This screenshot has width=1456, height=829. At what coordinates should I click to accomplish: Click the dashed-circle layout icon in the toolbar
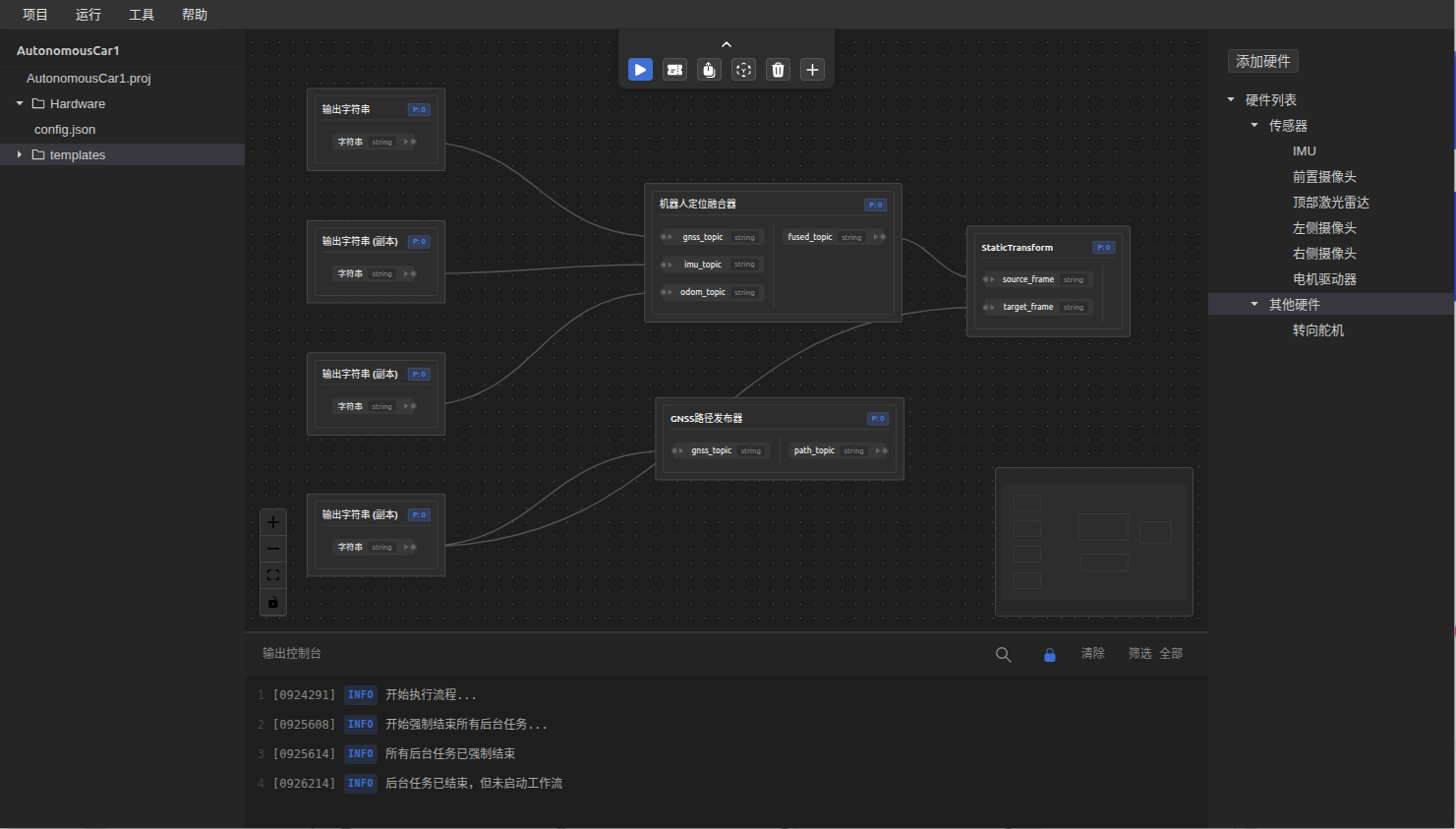point(743,70)
